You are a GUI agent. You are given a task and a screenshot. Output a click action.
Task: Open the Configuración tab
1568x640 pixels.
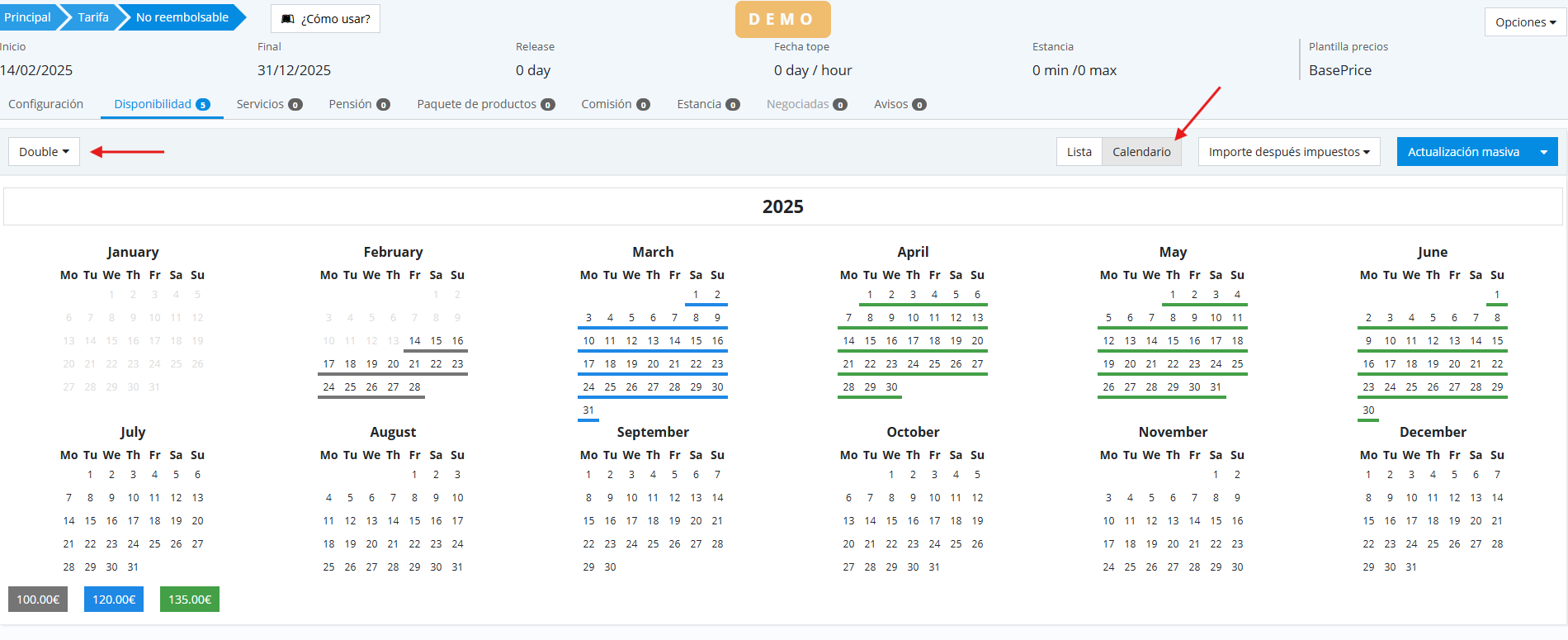(46, 104)
